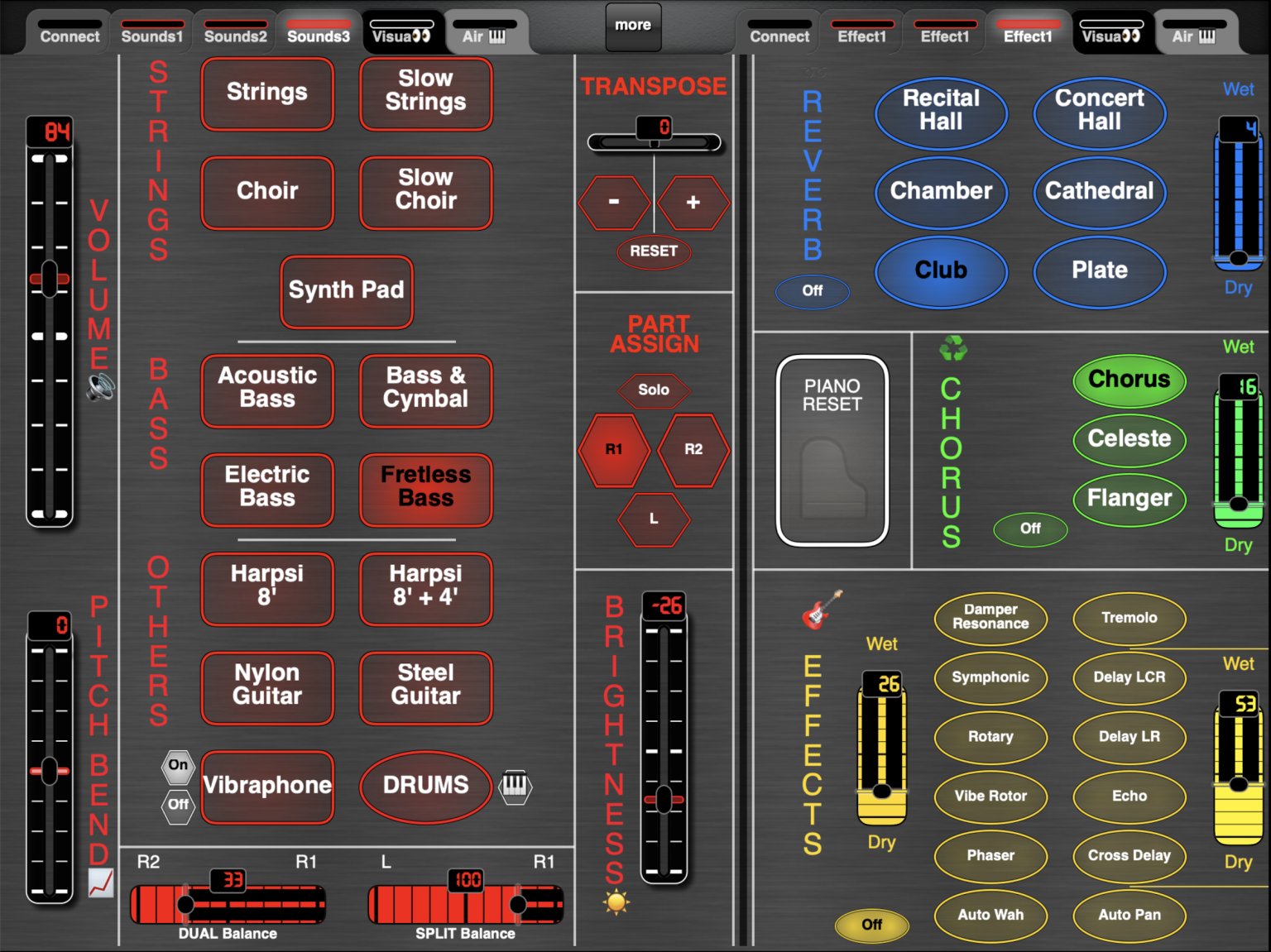Select the Rotary effect

(x=990, y=736)
